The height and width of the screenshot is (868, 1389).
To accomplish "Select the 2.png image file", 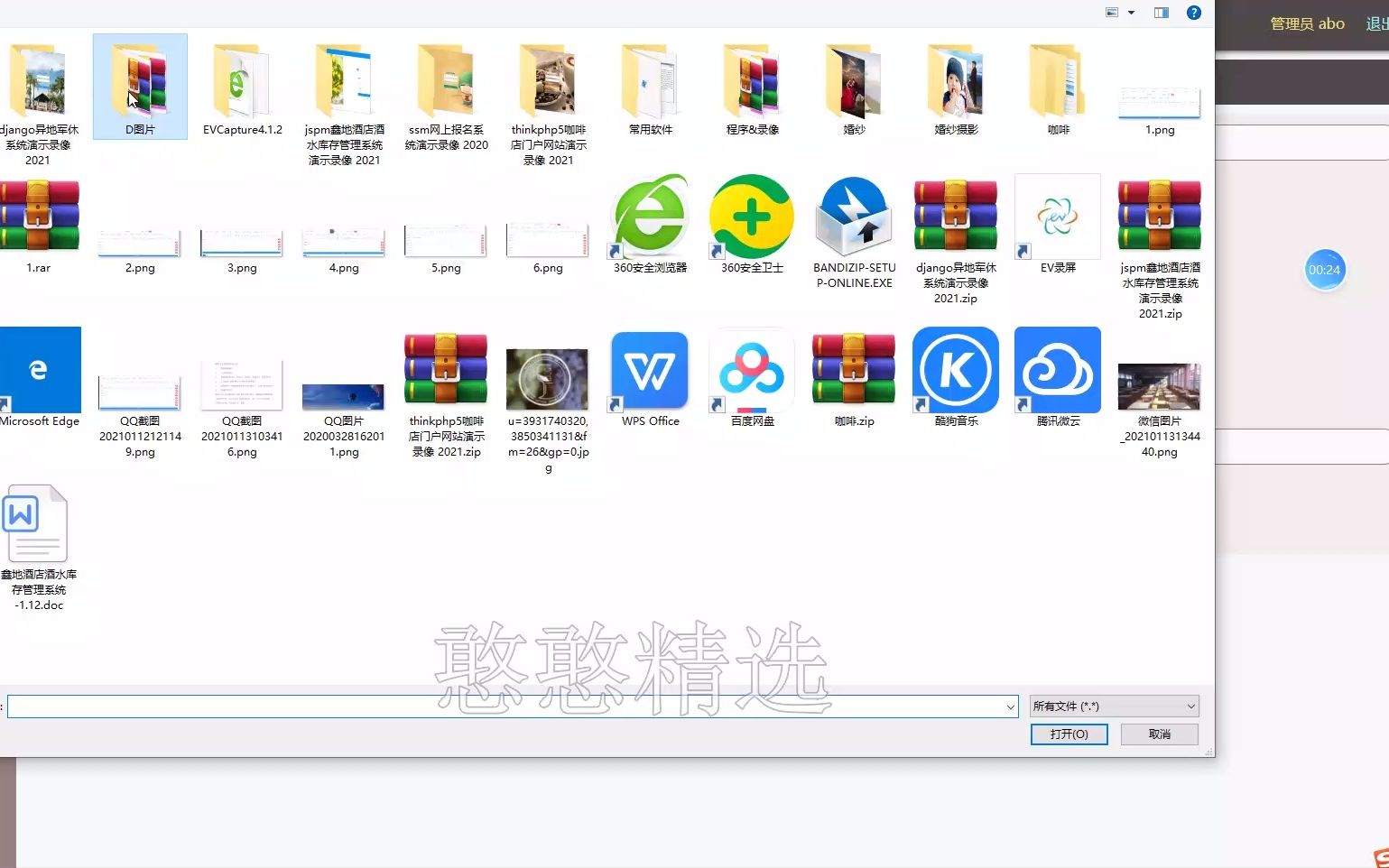I will pos(140,250).
